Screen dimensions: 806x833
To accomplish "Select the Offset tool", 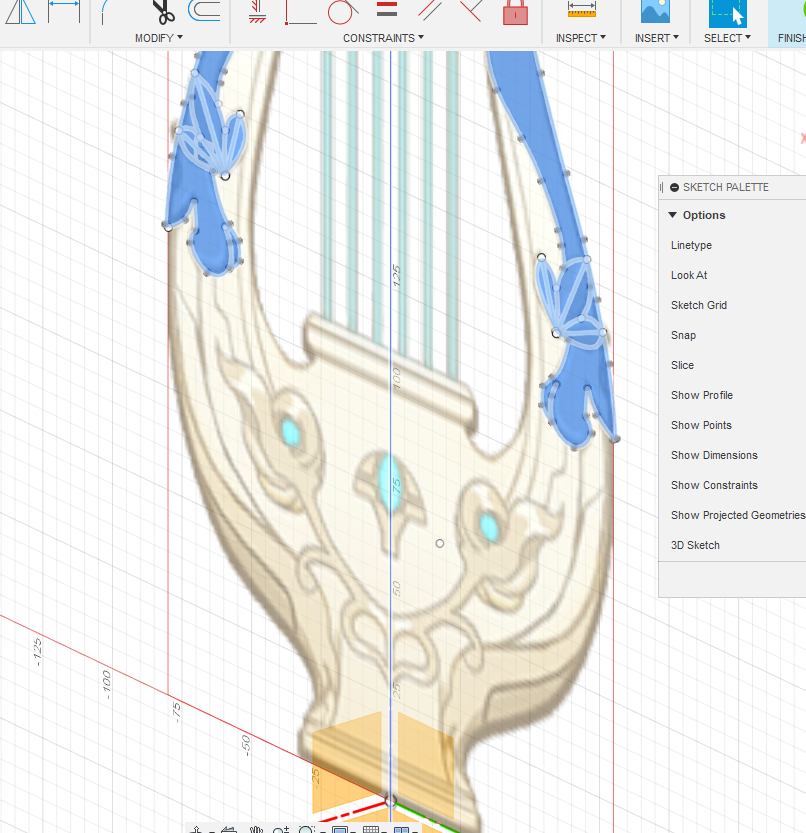I will [x=204, y=11].
